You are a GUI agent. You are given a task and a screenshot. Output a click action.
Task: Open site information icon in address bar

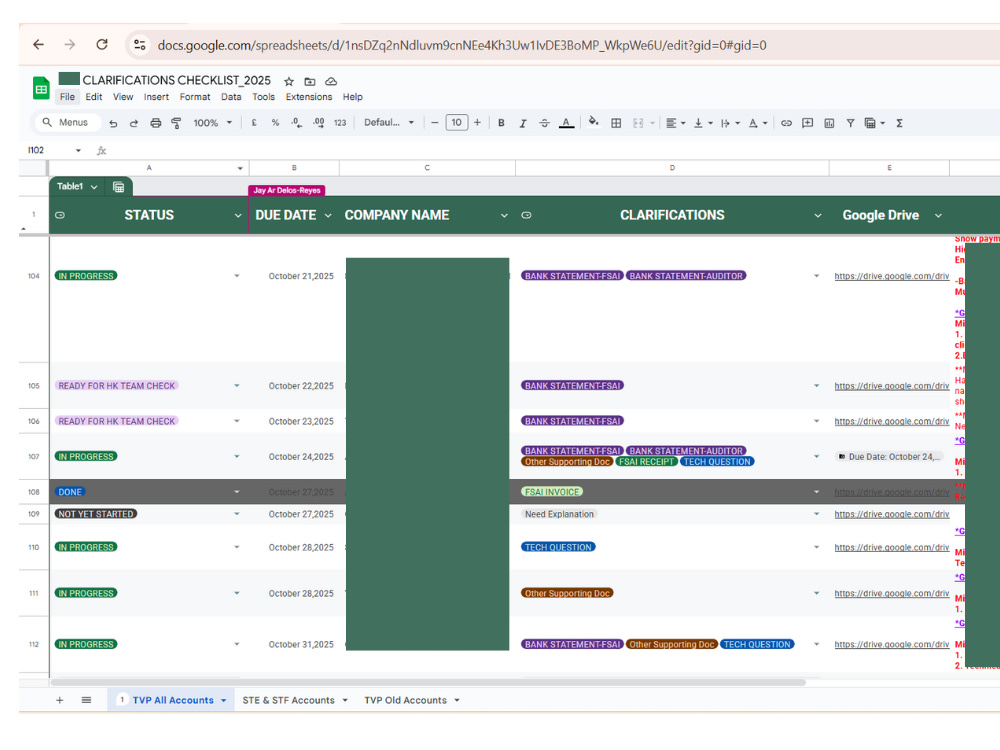[140, 45]
